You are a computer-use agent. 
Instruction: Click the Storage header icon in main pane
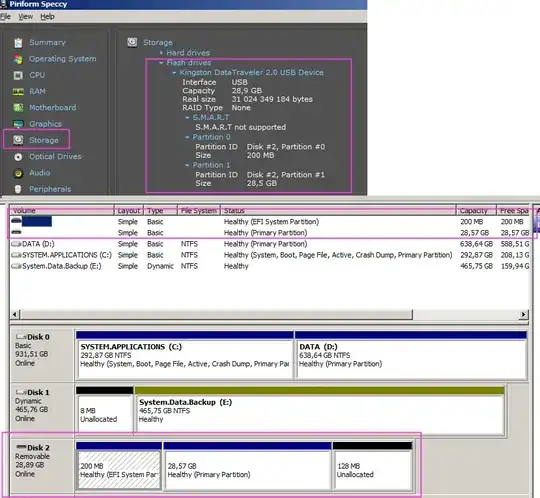132,42
